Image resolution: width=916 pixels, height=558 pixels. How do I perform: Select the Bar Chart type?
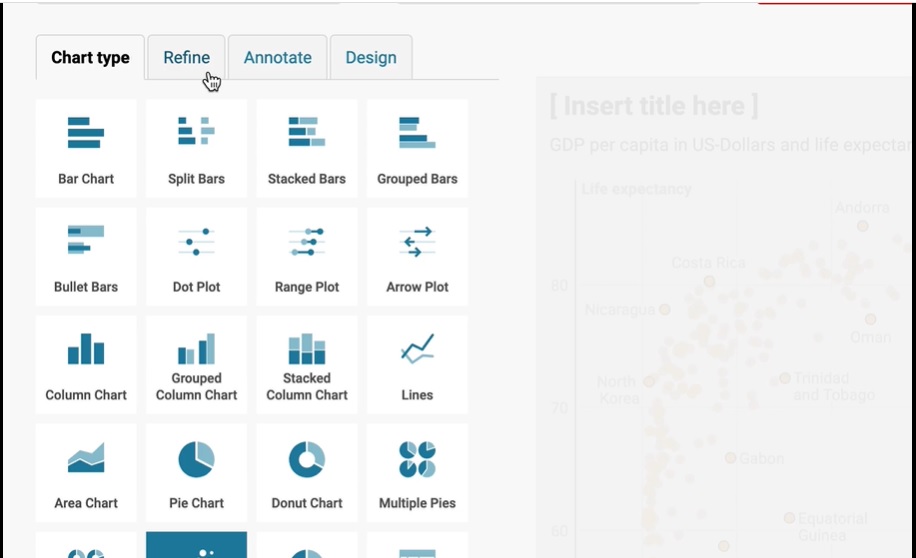tap(86, 148)
